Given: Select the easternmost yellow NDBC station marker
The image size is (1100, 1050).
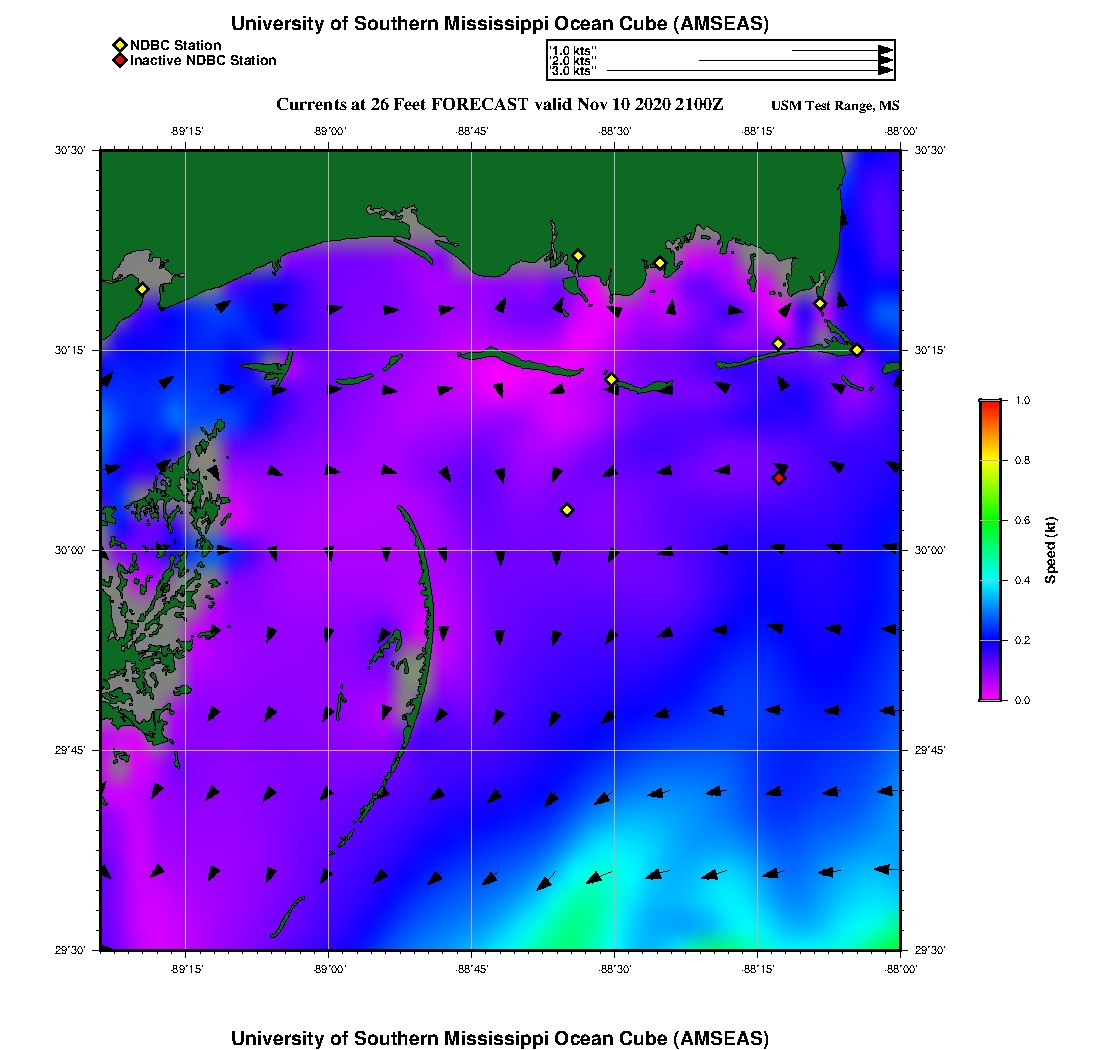Looking at the screenshot, I should click(x=857, y=349).
